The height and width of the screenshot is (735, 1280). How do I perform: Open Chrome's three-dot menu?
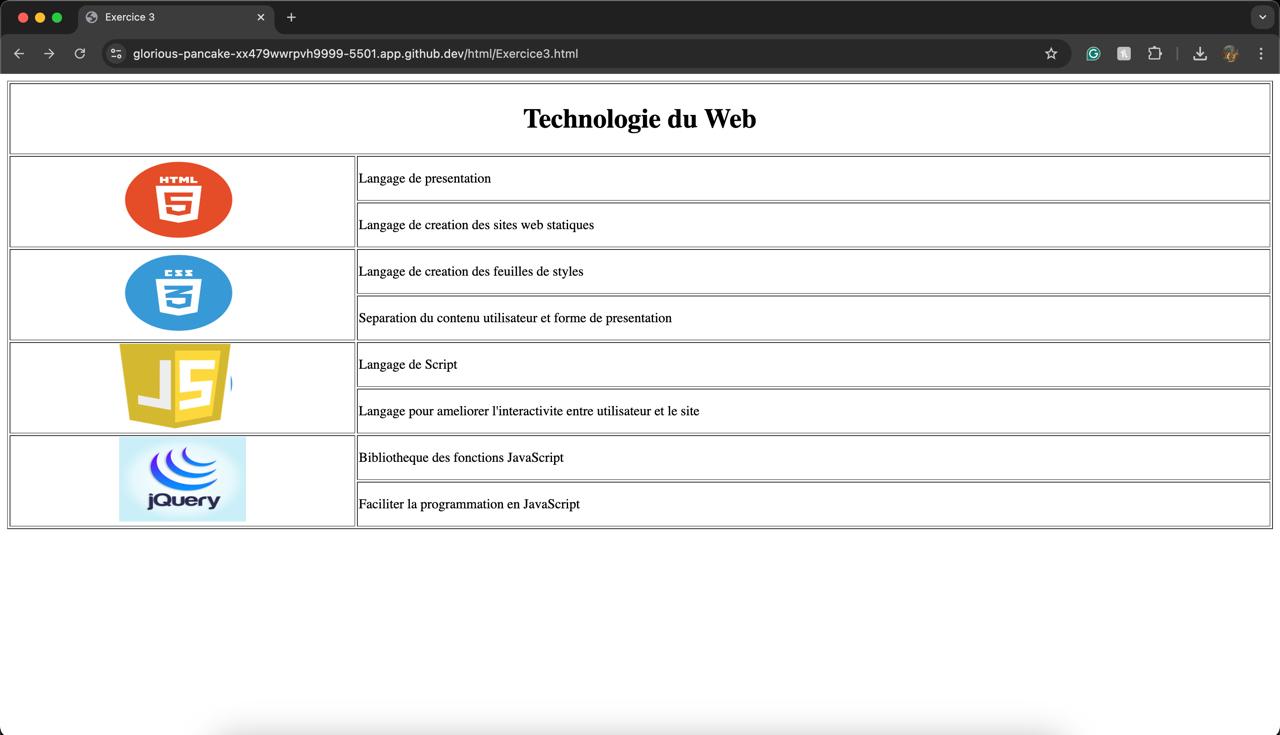(1261, 54)
